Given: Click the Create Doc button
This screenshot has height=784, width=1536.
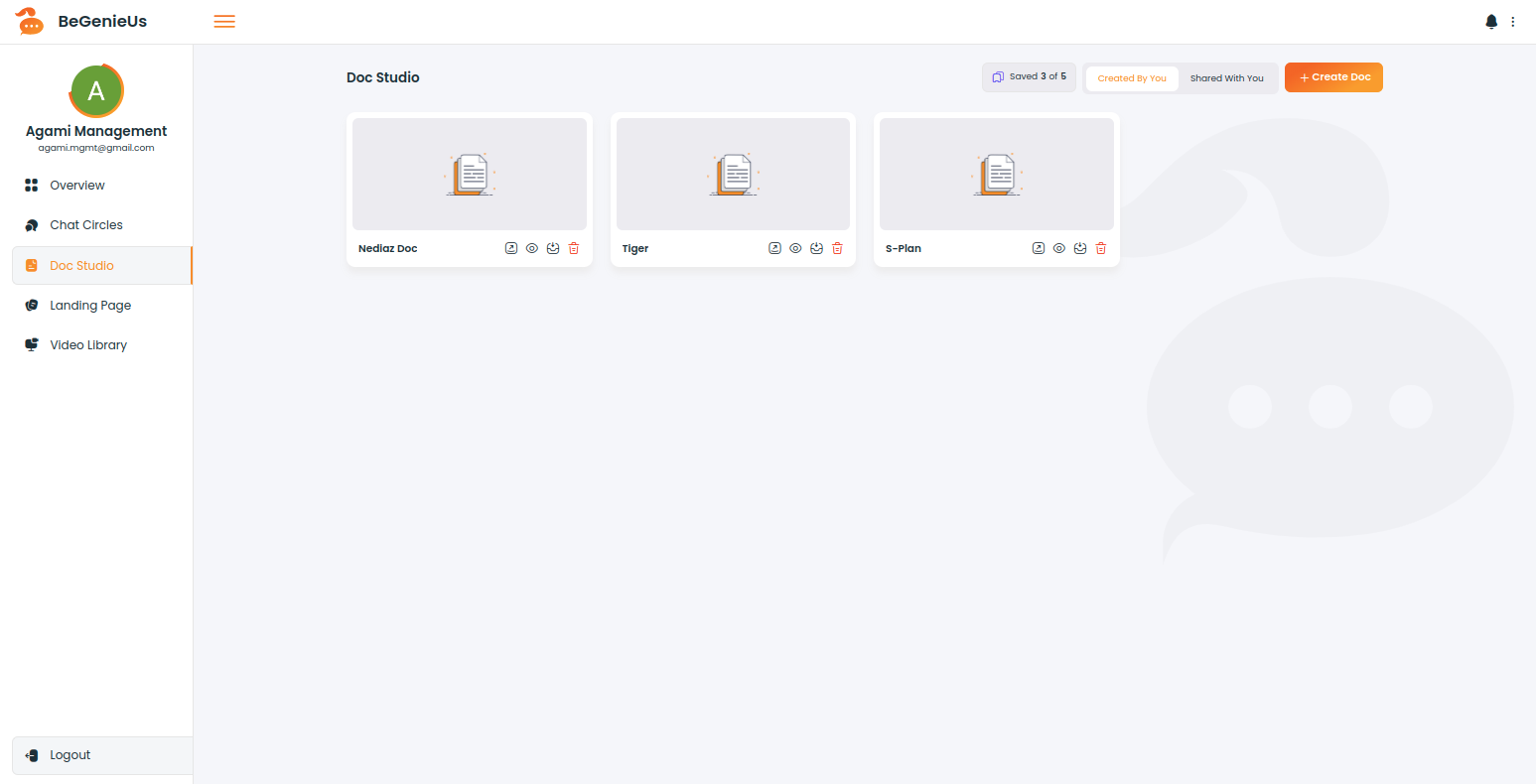Looking at the screenshot, I should coord(1333,77).
